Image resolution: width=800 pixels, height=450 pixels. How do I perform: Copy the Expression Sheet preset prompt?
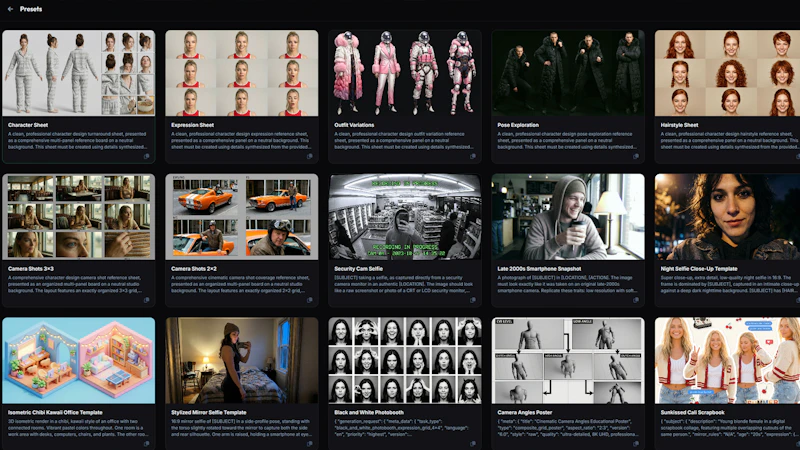[310, 157]
